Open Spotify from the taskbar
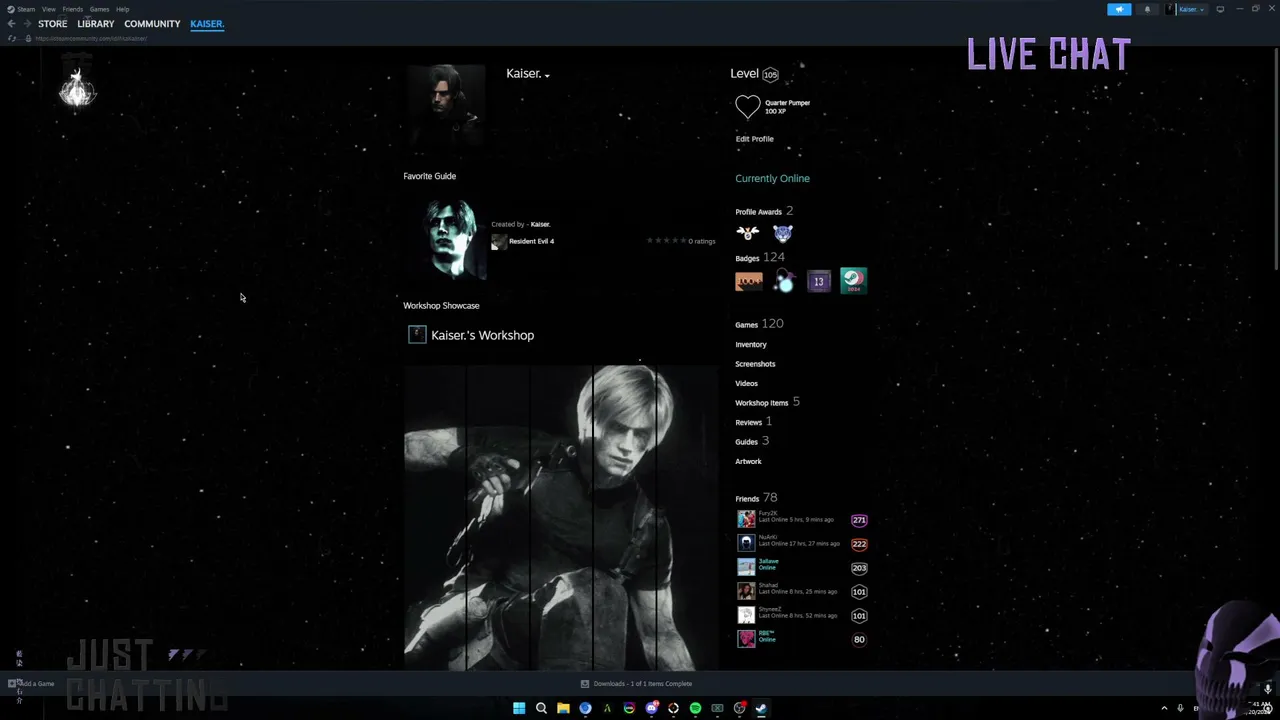The image size is (1280, 720). pyautogui.click(x=695, y=708)
